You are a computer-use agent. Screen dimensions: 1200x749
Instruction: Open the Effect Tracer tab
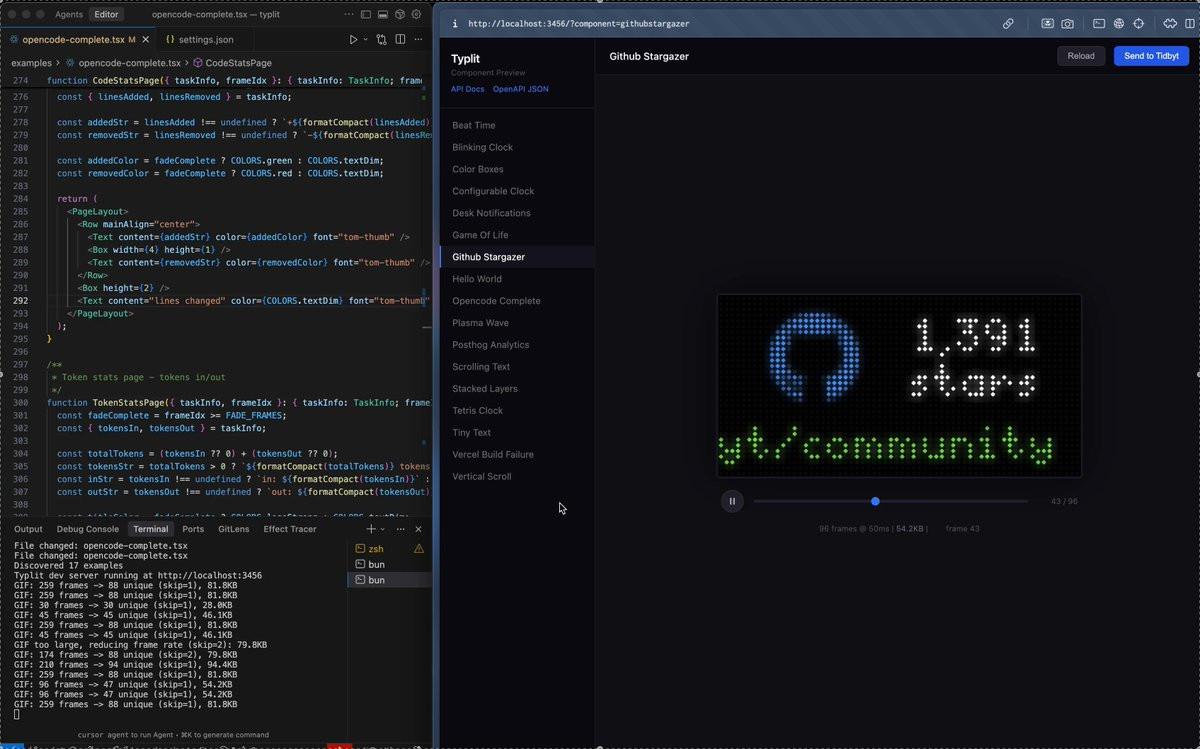pos(289,529)
